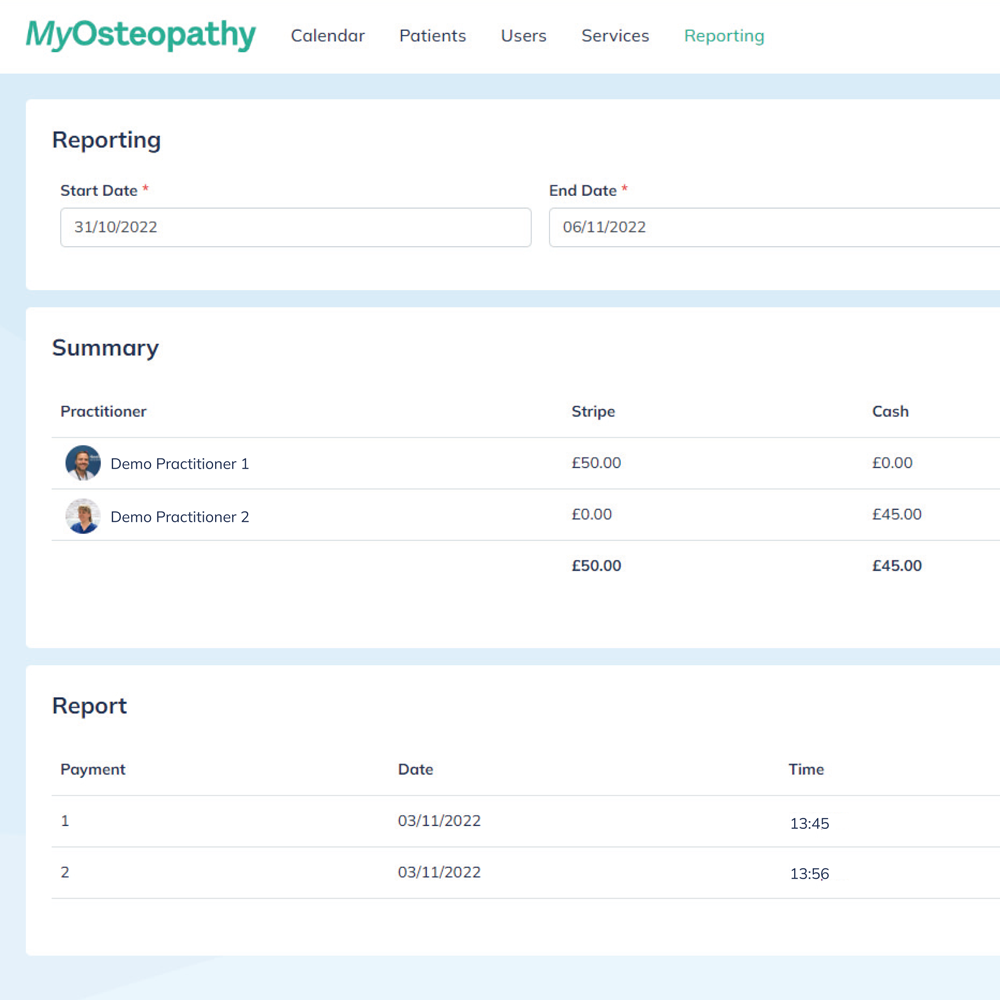The width and height of the screenshot is (1000, 1000).
Task: Go to the Patients page
Action: point(432,36)
